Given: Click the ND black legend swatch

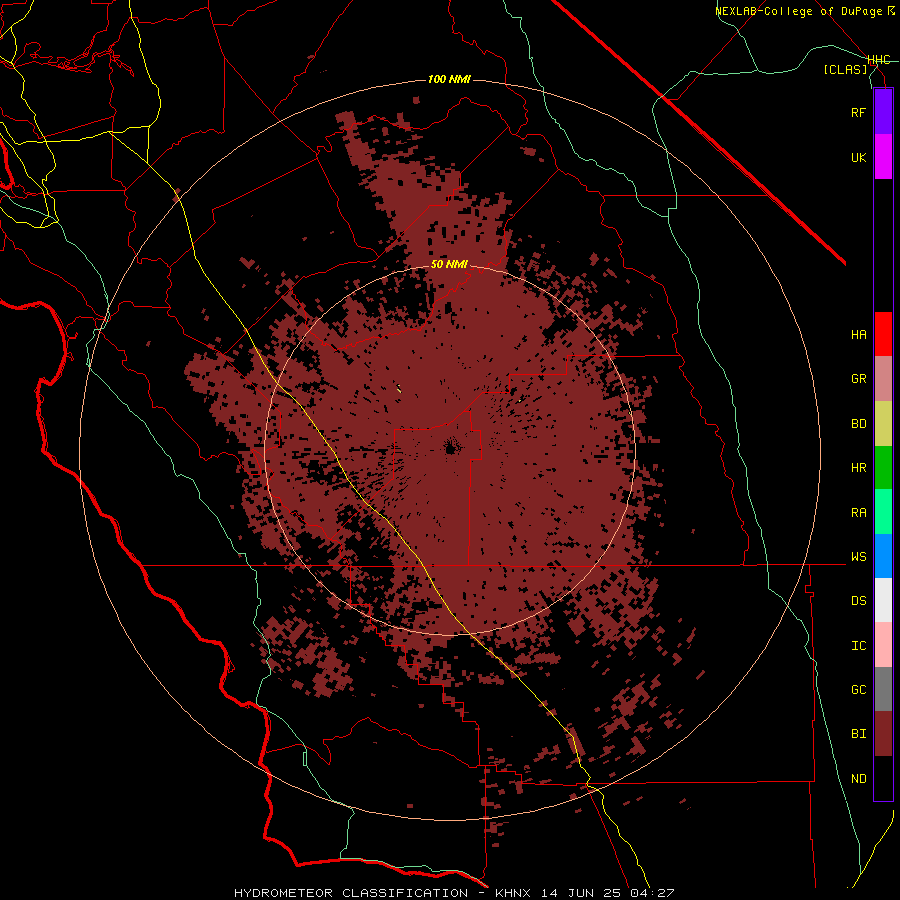Looking at the screenshot, I should [883, 778].
